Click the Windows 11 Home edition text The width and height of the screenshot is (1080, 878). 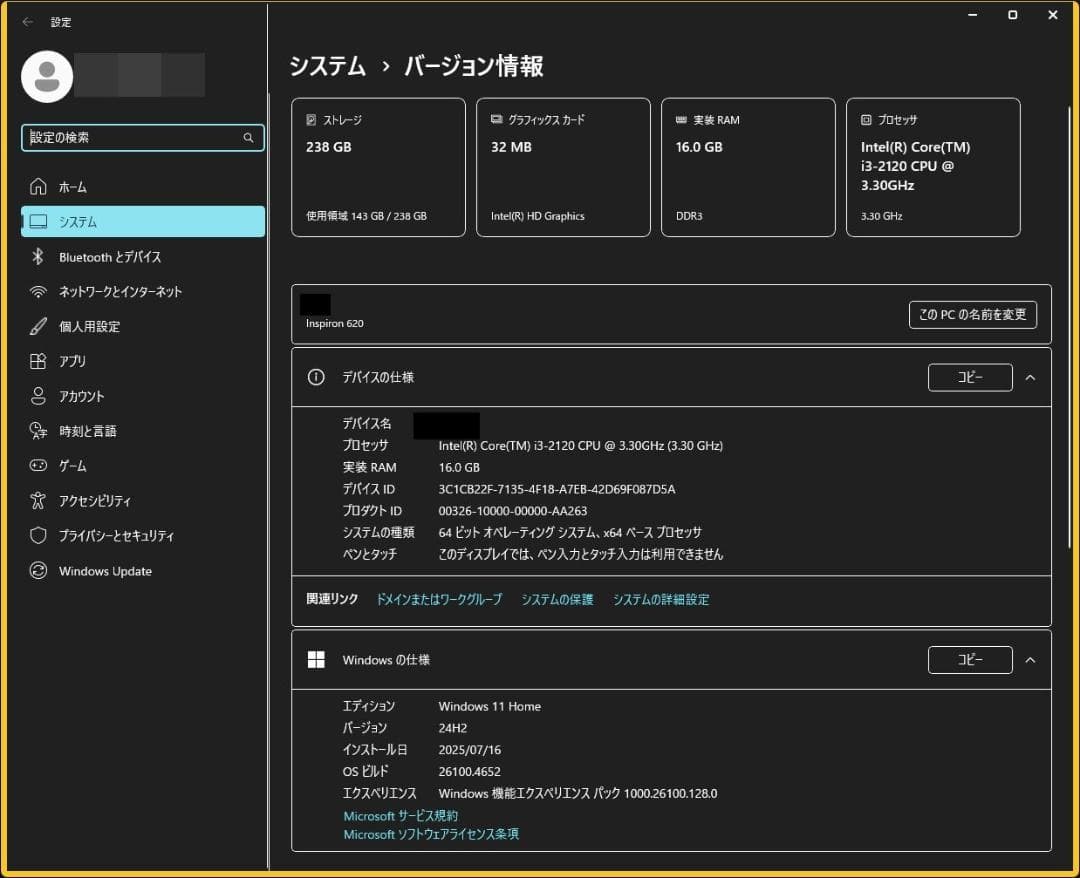click(489, 707)
